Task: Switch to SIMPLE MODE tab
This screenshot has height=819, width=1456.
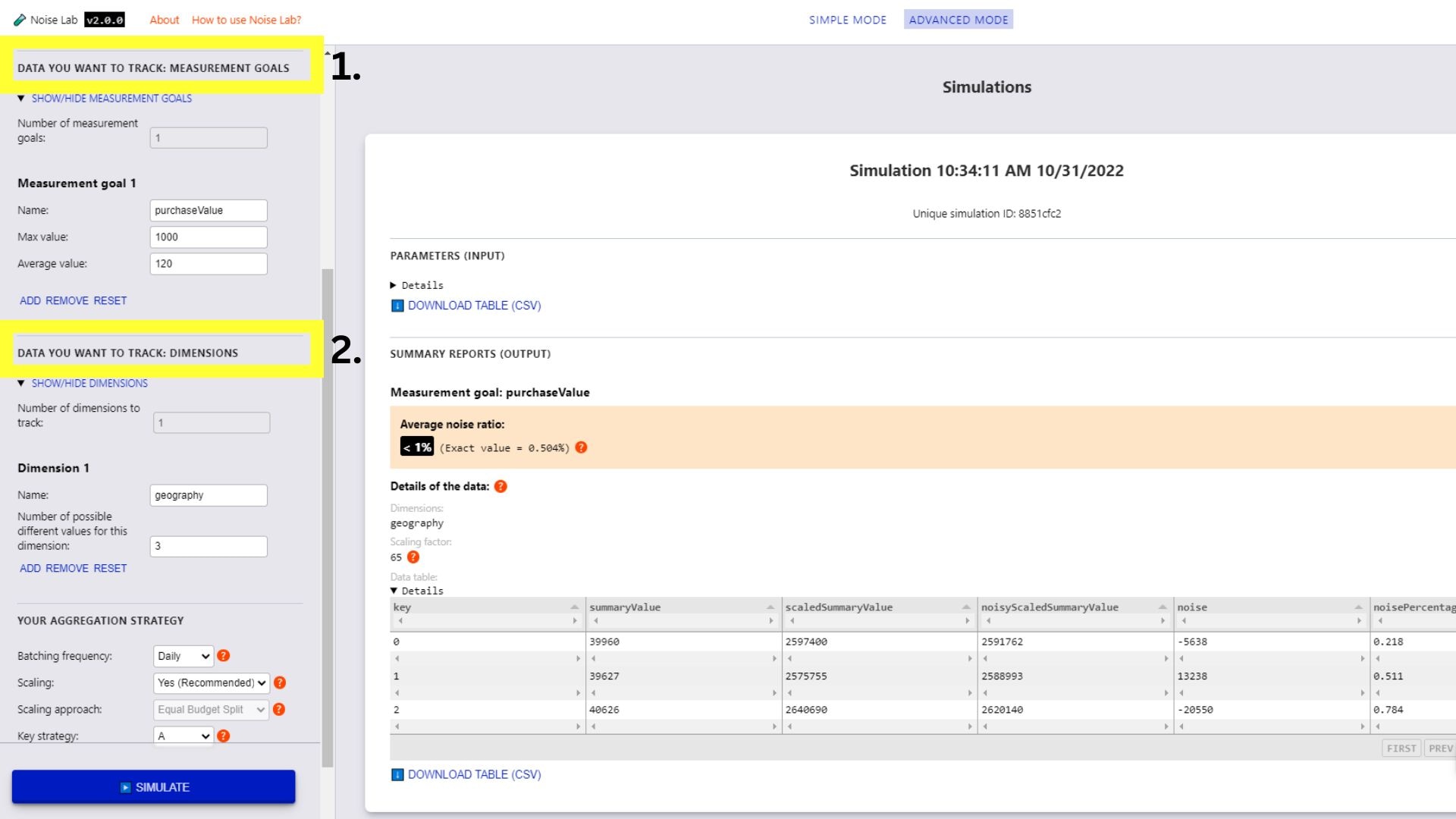Action: (847, 19)
